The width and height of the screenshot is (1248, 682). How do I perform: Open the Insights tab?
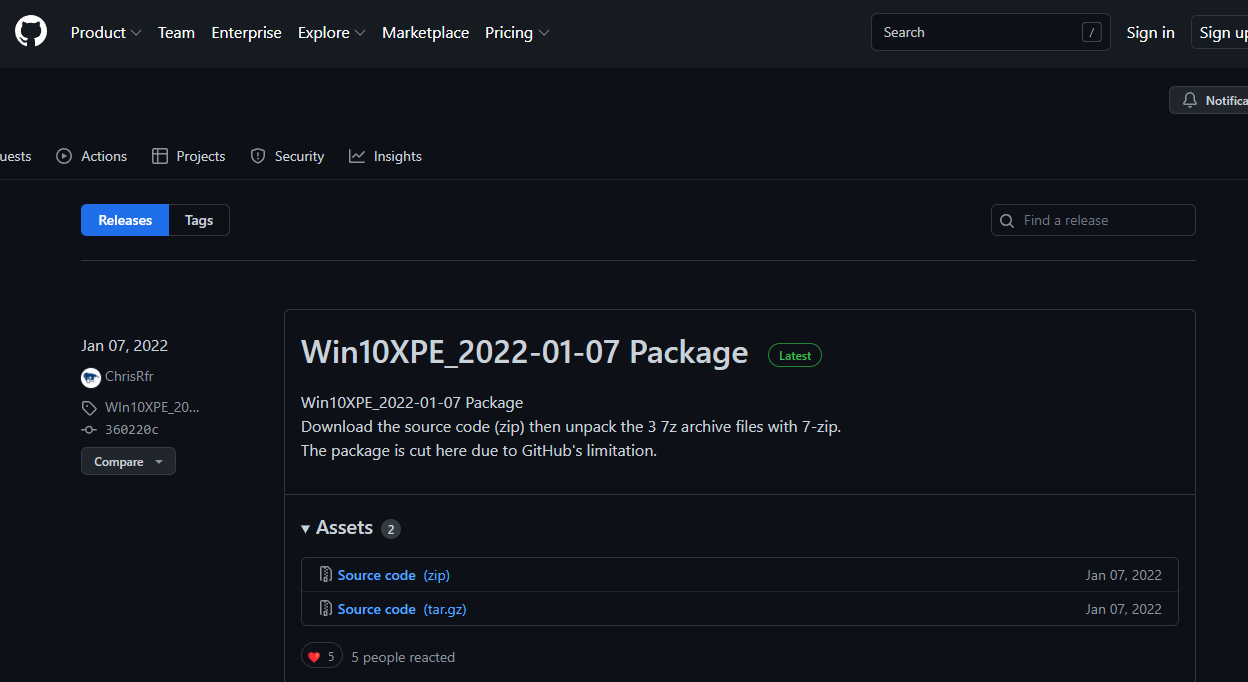(385, 156)
